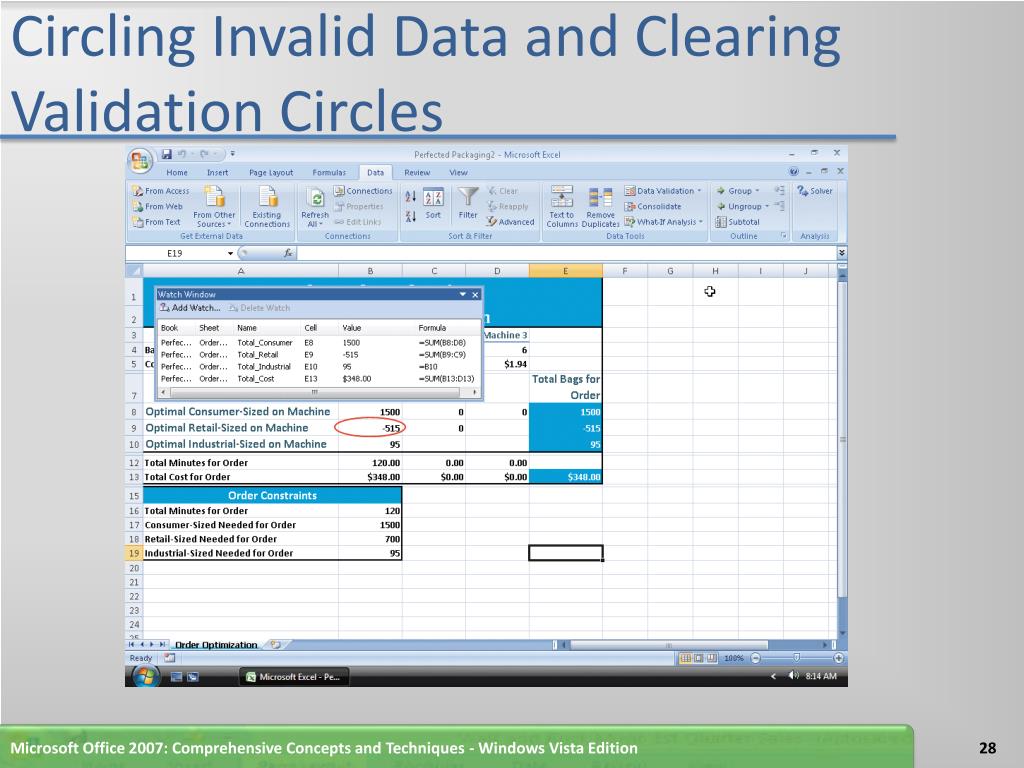Open Existing Connections
Image resolution: width=1024 pixels, height=768 pixels.
[266, 207]
